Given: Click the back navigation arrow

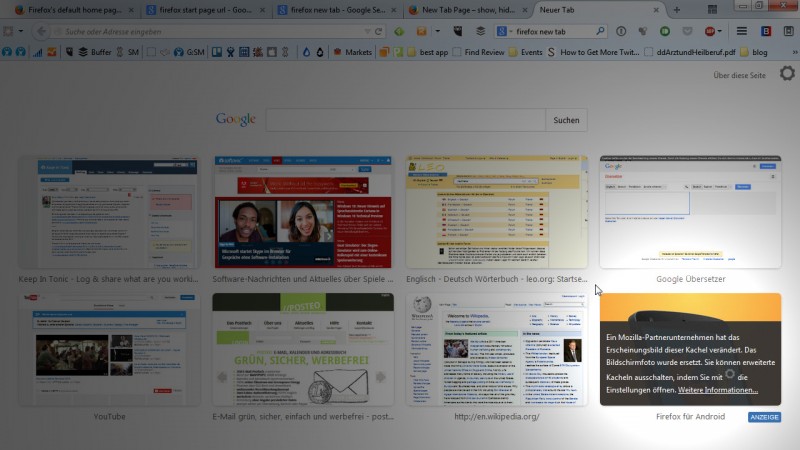Looking at the screenshot, I should pyautogui.click(x=41, y=32).
